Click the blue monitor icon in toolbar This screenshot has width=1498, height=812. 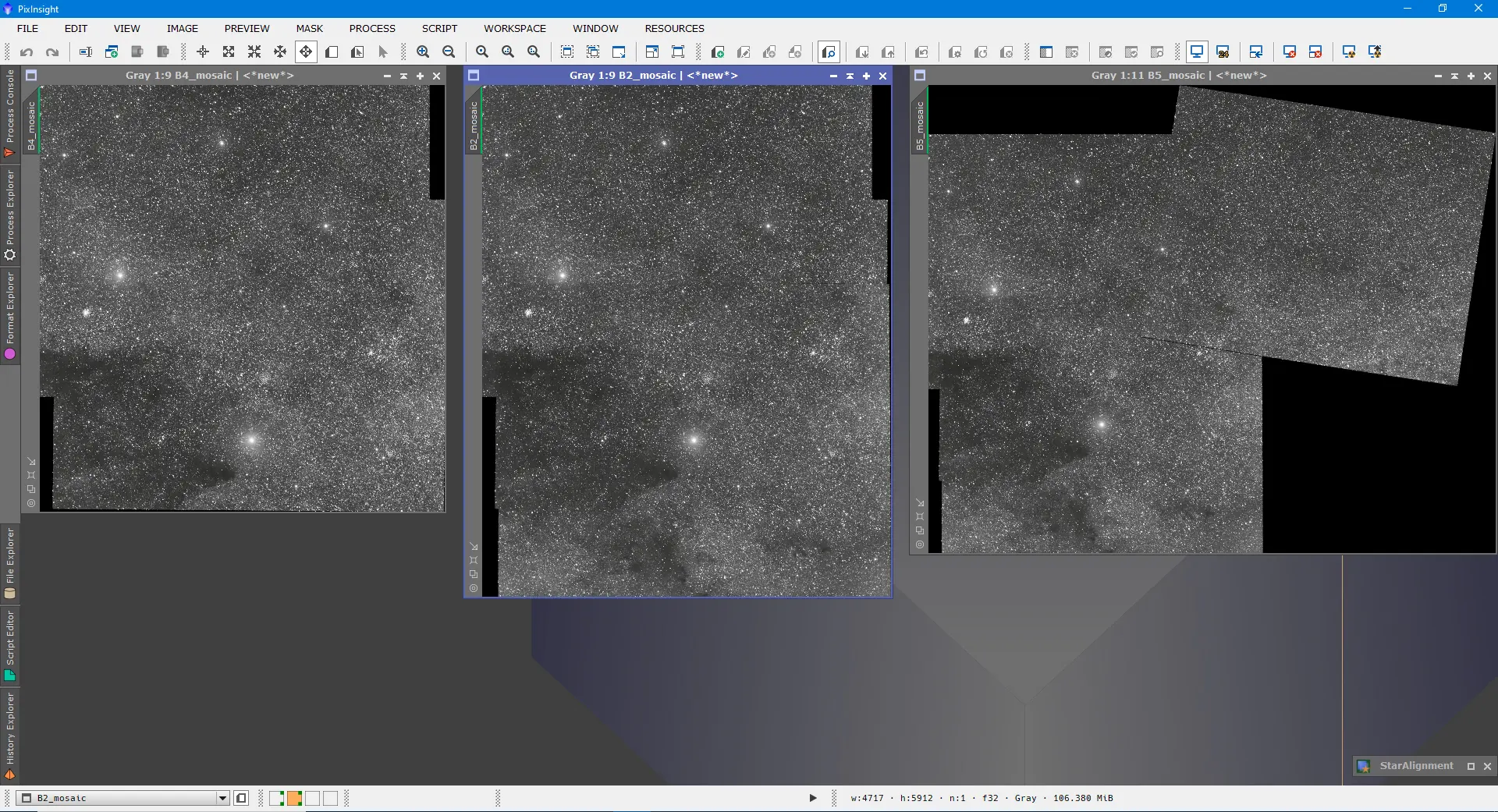[1196, 52]
